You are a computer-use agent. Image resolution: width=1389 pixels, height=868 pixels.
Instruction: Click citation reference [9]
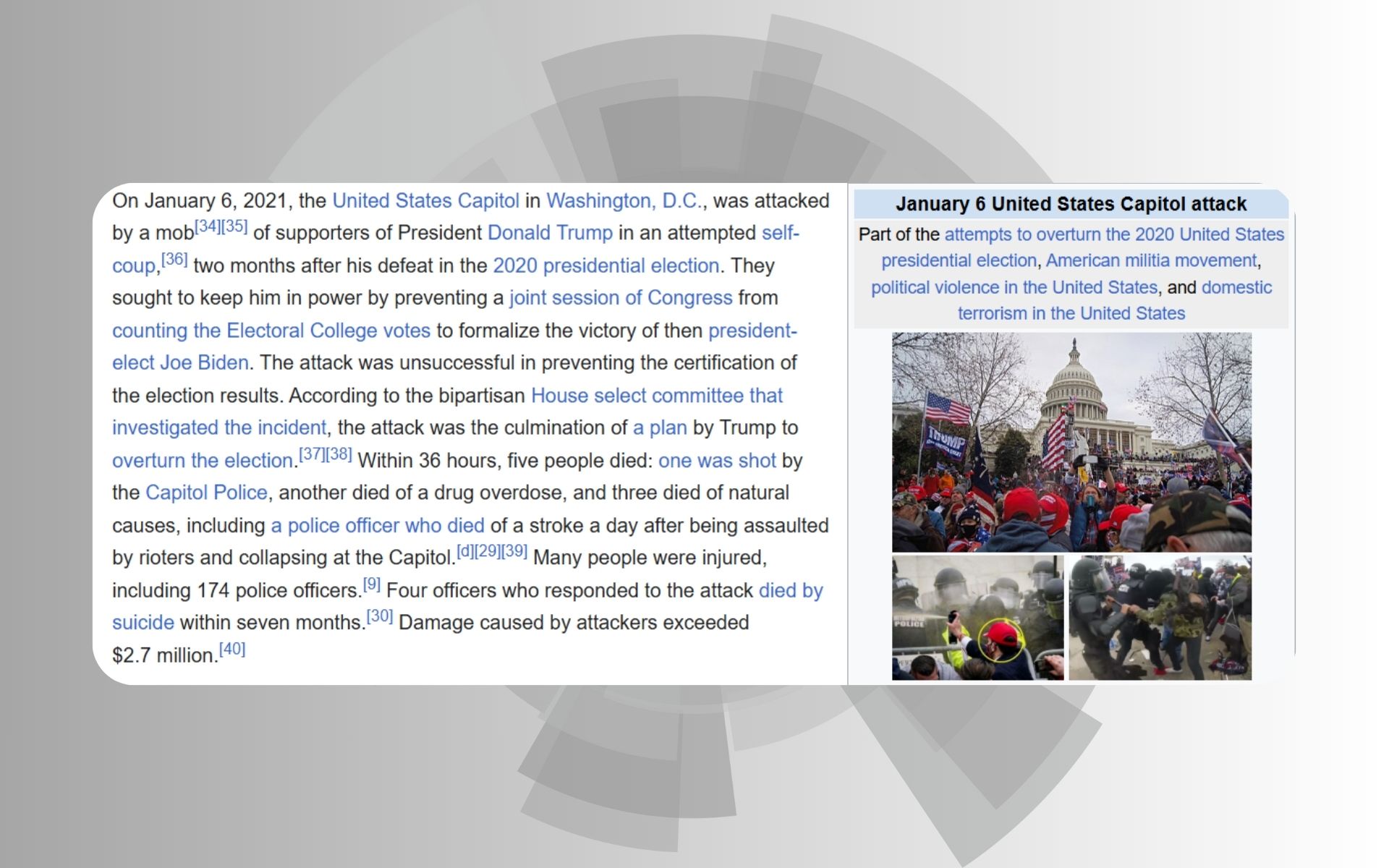371,584
